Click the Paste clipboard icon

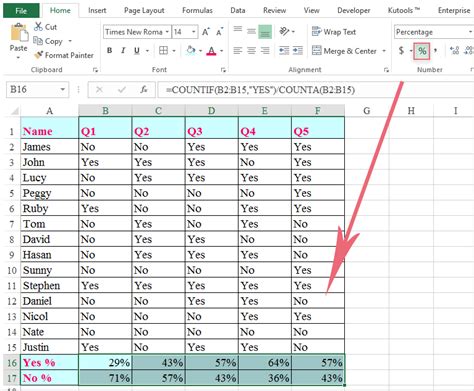pyautogui.click(x=19, y=33)
